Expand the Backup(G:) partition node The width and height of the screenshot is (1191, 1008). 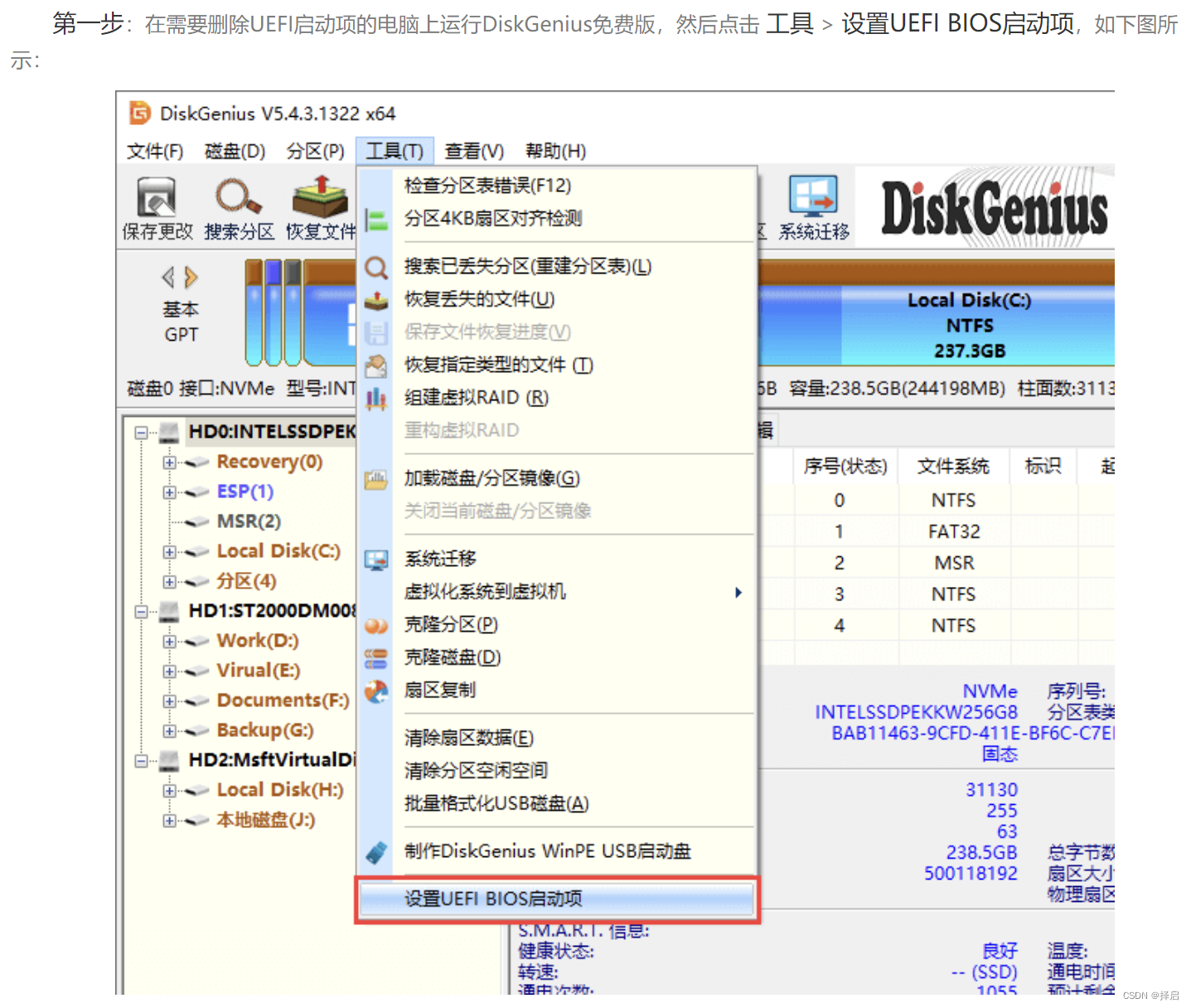click(x=169, y=731)
